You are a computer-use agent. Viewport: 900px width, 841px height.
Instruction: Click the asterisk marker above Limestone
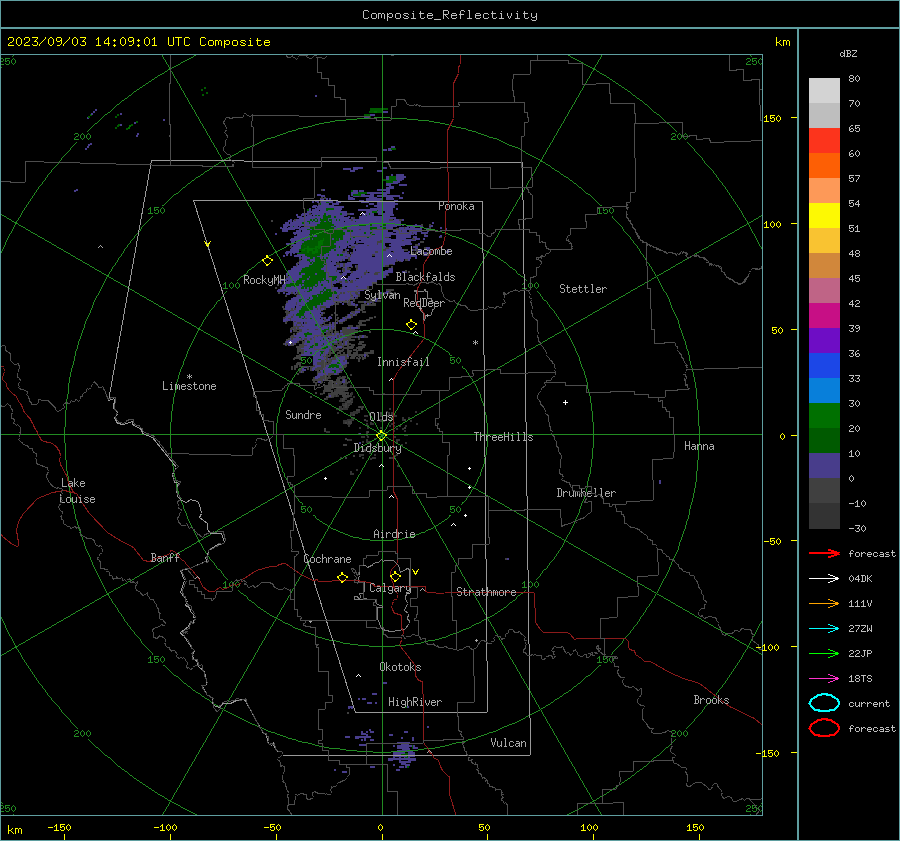click(189, 377)
